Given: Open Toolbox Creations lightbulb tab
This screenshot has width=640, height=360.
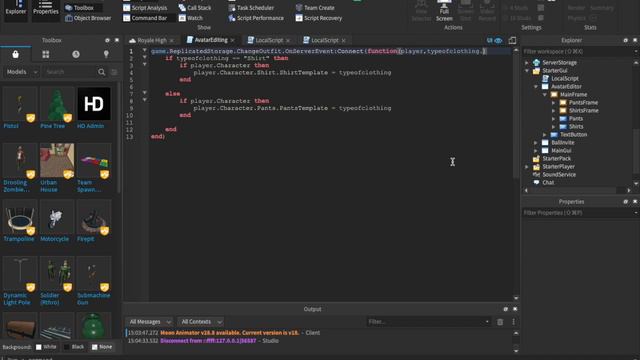Looking at the screenshot, I should (x=106, y=54).
